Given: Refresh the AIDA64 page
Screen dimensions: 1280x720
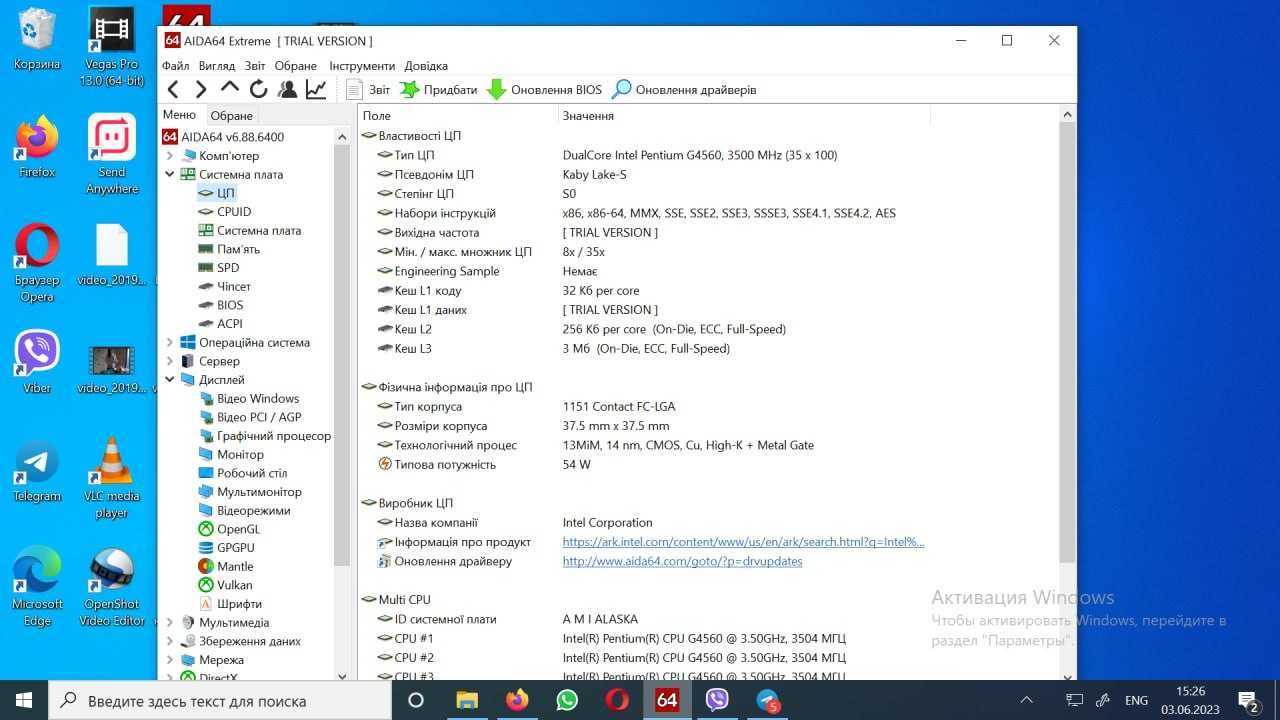Looking at the screenshot, I should [259, 90].
